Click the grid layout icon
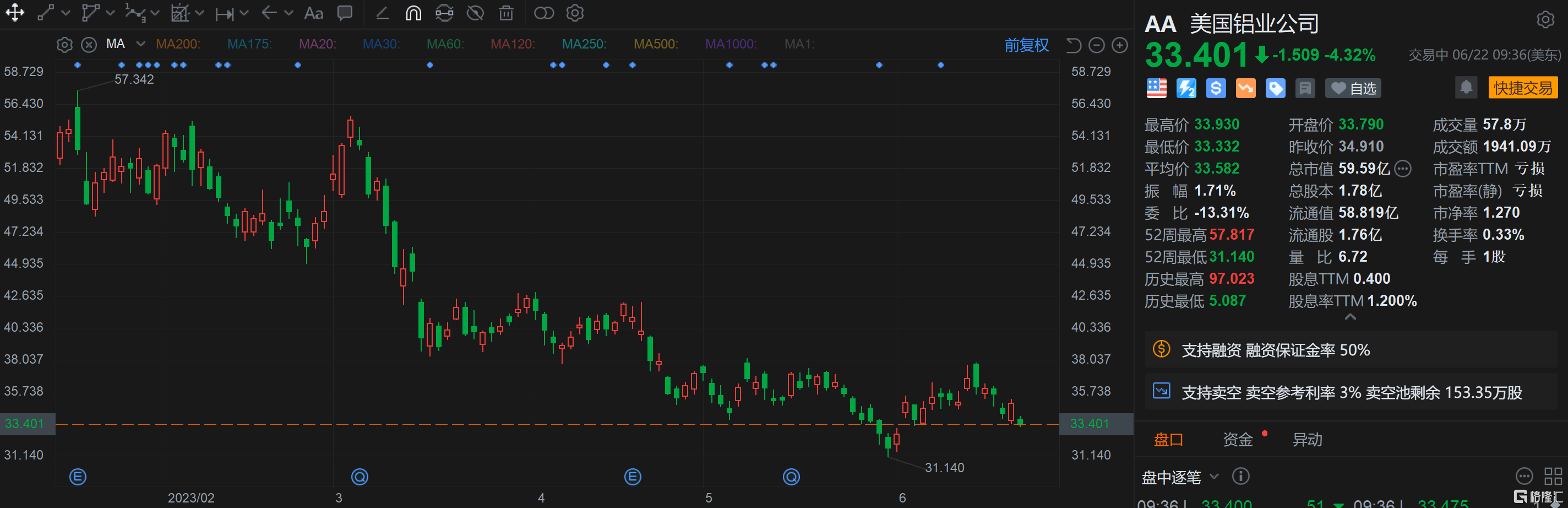This screenshot has height=508, width=1568. (x=1553, y=475)
